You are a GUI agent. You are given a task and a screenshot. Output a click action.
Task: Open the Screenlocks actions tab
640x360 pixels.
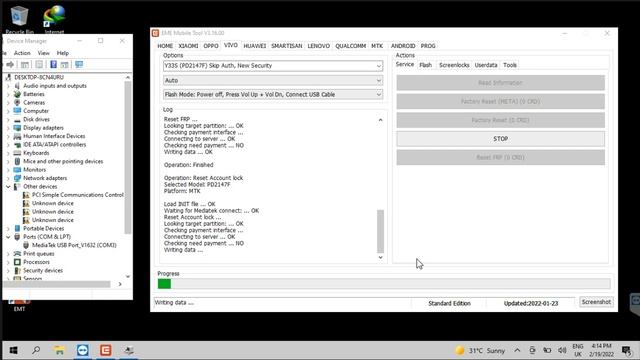[454, 65]
